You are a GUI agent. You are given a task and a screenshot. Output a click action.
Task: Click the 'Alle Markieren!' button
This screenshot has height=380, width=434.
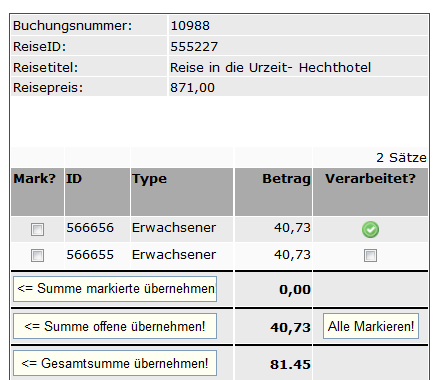click(x=371, y=326)
